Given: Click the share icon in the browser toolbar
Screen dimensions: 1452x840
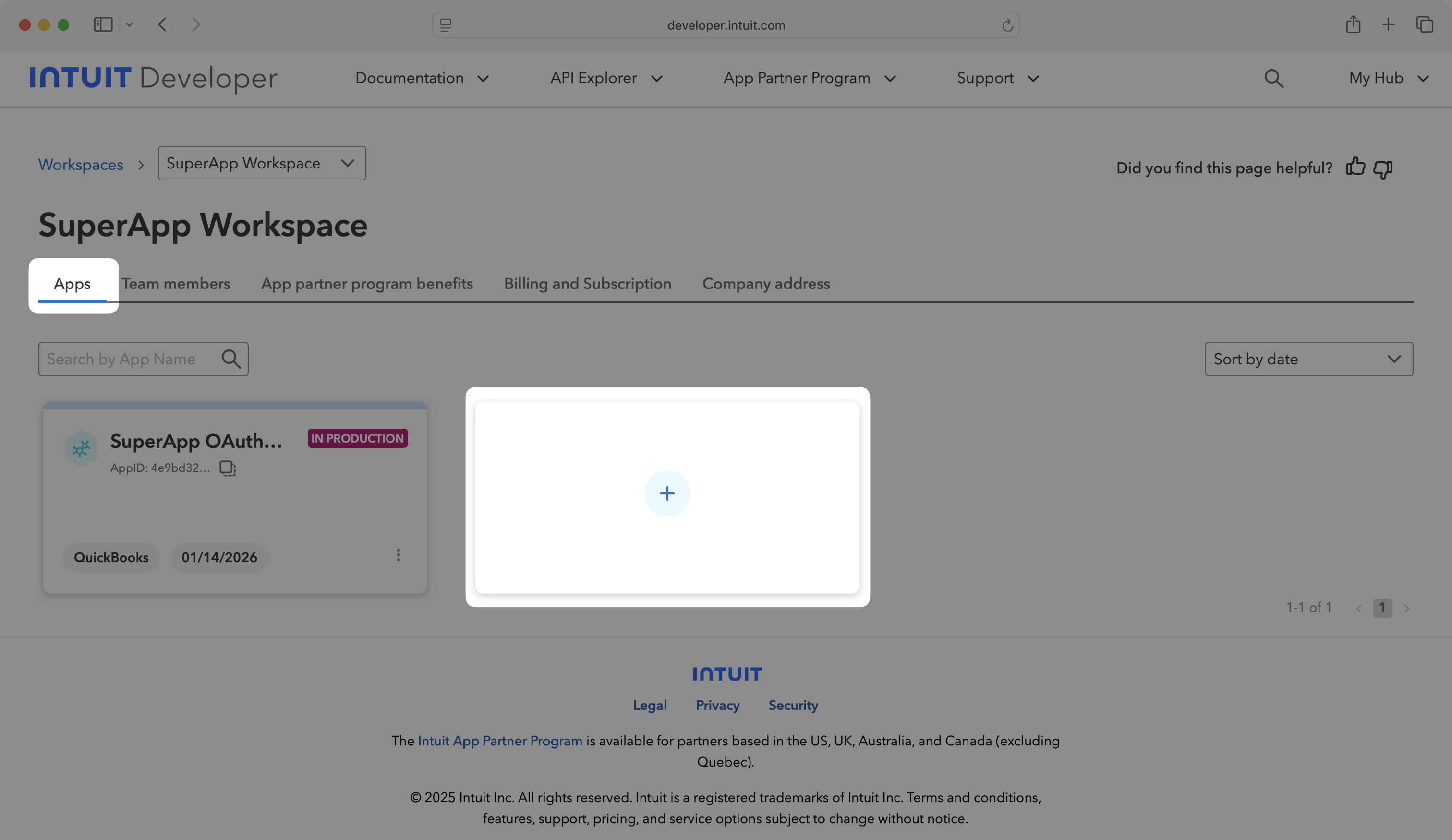Looking at the screenshot, I should (x=1354, y=24).
